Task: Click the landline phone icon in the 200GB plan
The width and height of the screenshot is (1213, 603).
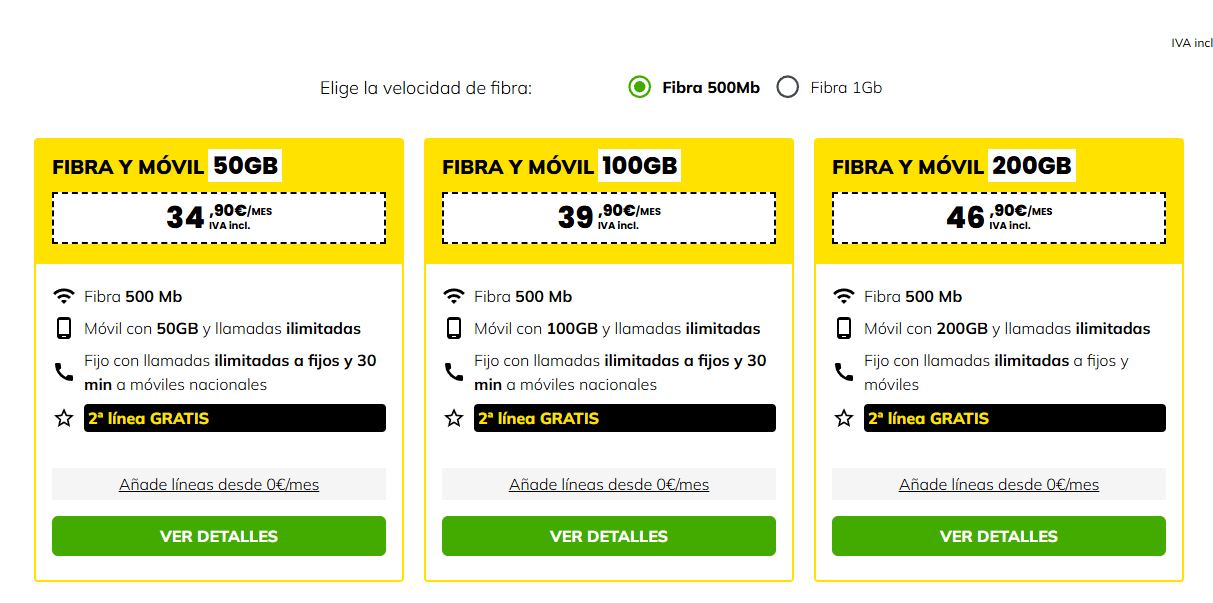Action: [844, 372]
